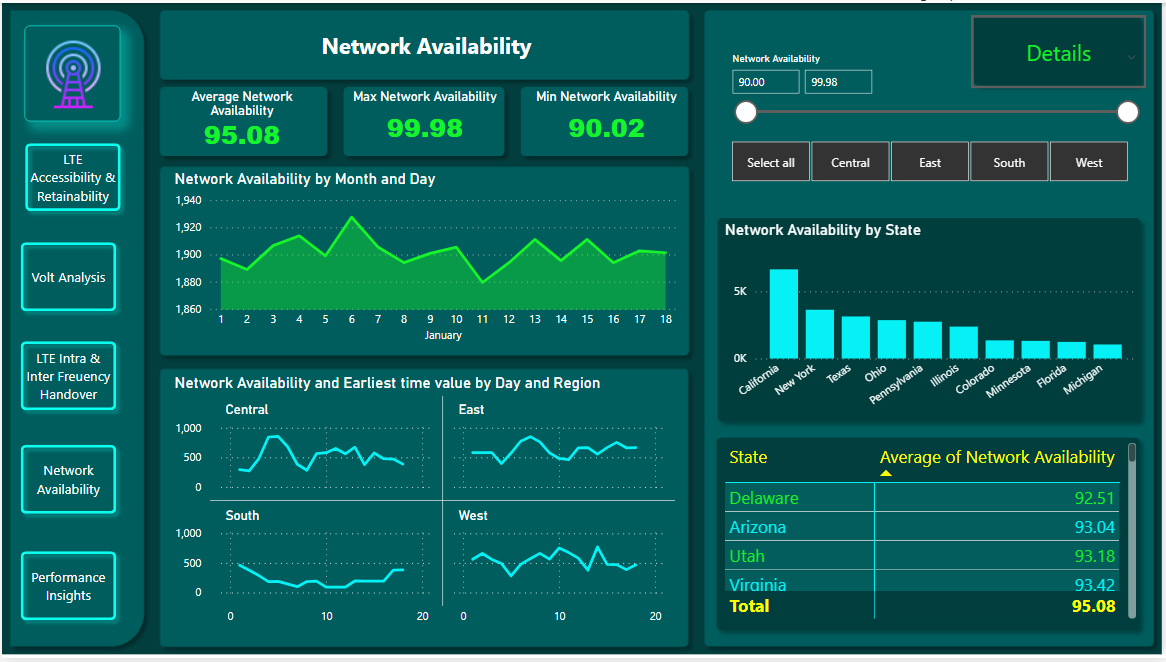This screenshot has width=1166, height=662.
Task: Click the Select all region filter
Action: point(770,161)
